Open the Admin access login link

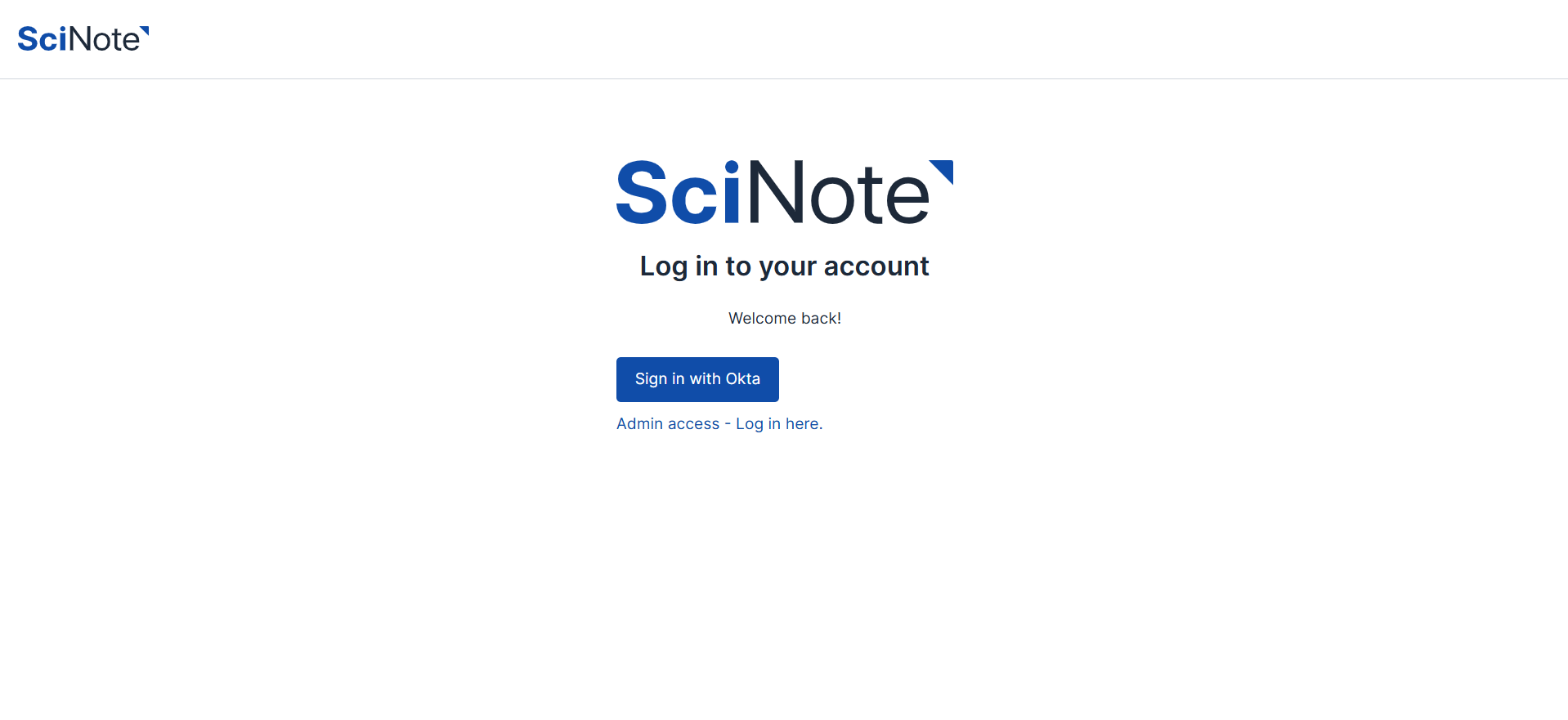[719, 424]
